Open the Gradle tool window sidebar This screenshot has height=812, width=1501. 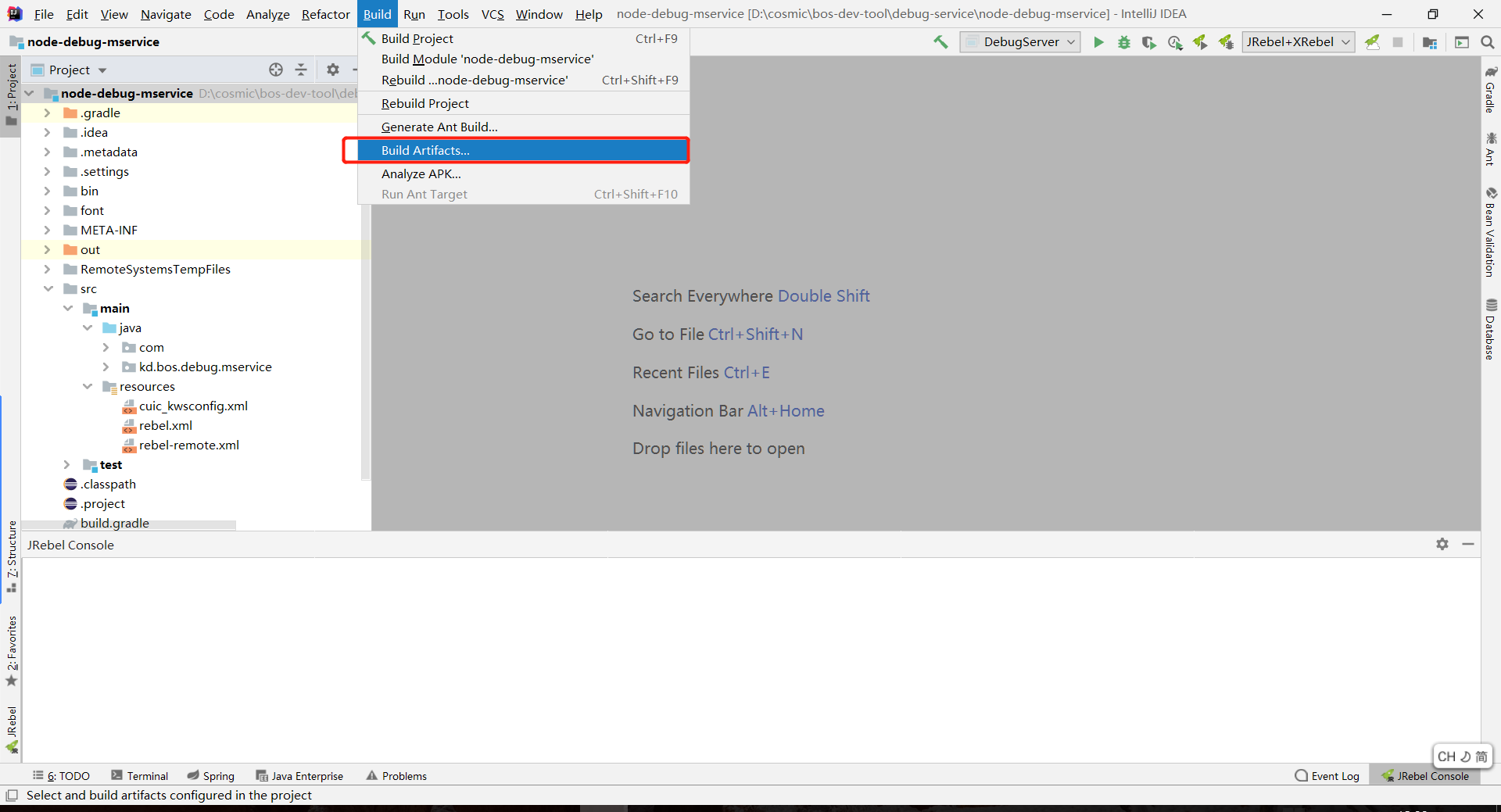coord(1491,89)
